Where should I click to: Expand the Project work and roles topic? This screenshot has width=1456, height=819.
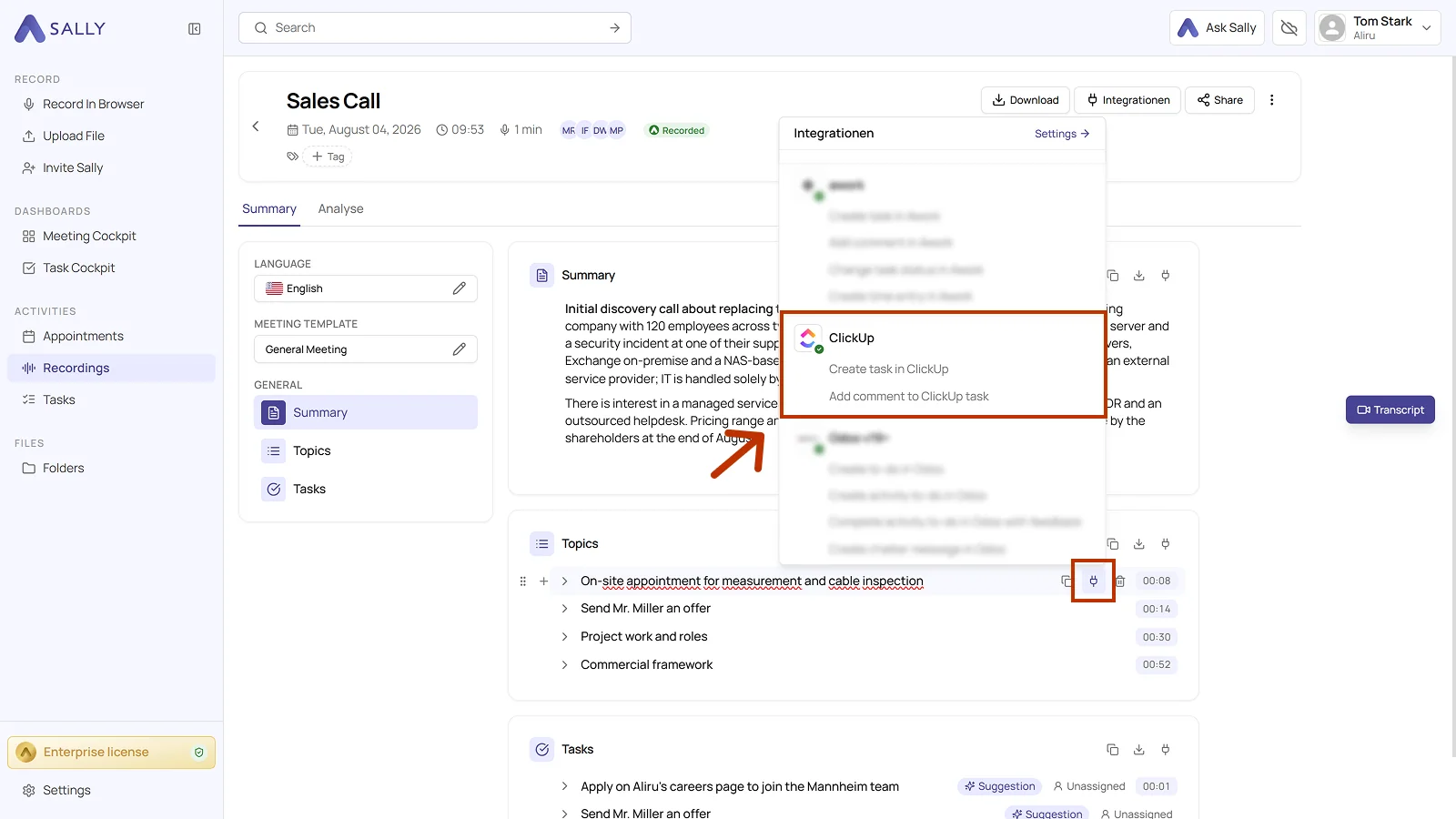(564, 637)
